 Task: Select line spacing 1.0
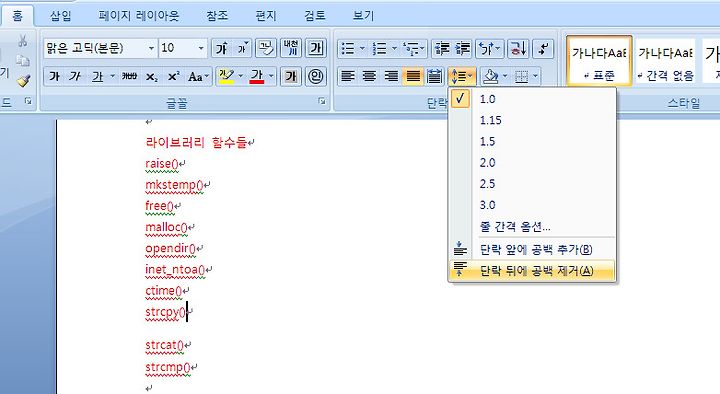[x=532, y=99]
